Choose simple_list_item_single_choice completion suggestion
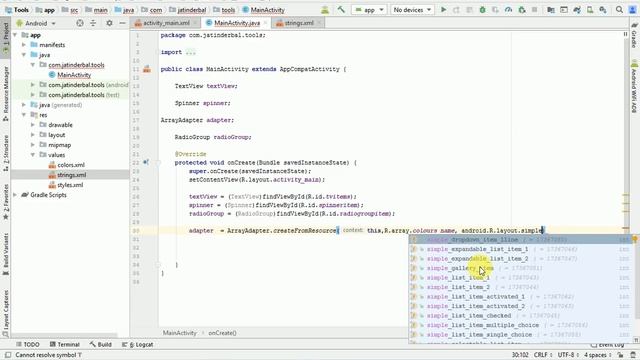 521,335
